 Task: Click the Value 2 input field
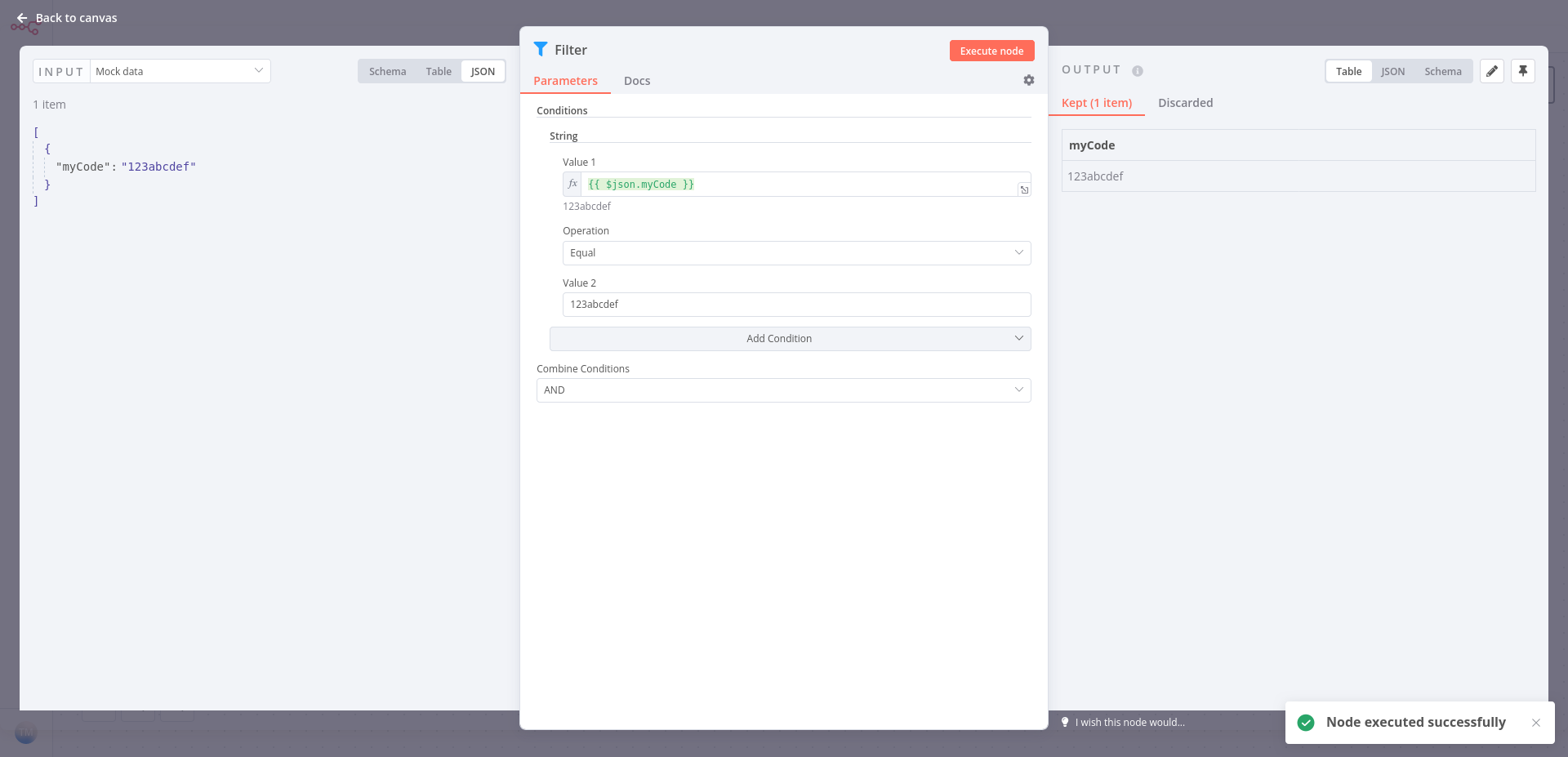(x=796, y=305)
